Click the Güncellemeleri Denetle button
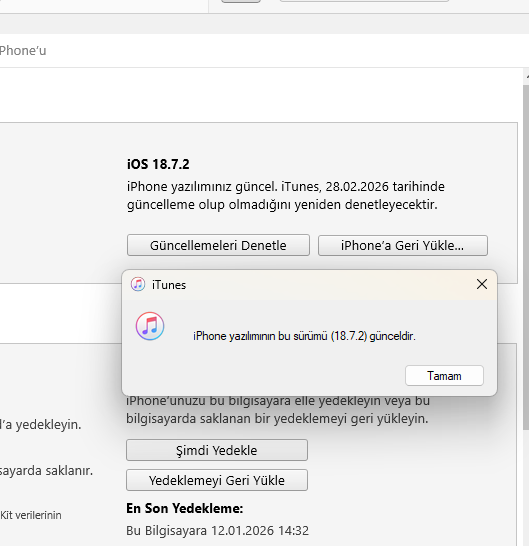The width and height of the screenshot is (529, 546). coord(218,245)
